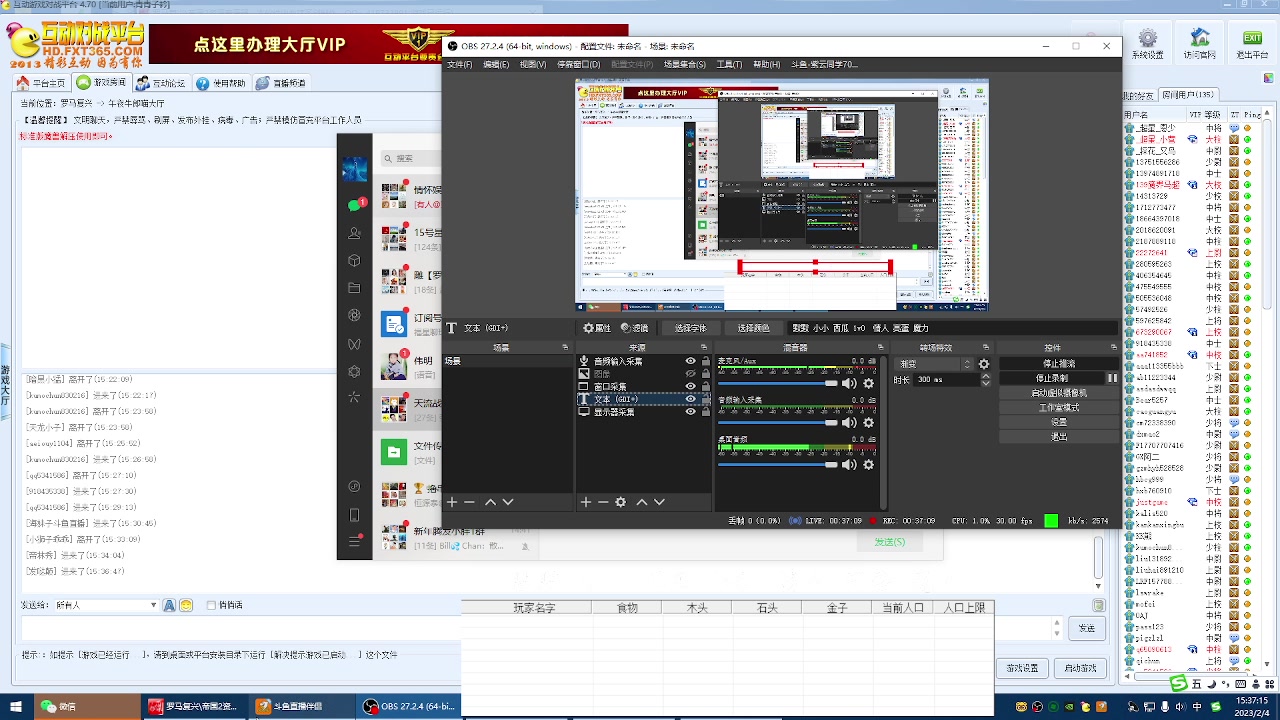Add a new source with plus icon
Screen dimensions: 1280x720
coord(586,502)
